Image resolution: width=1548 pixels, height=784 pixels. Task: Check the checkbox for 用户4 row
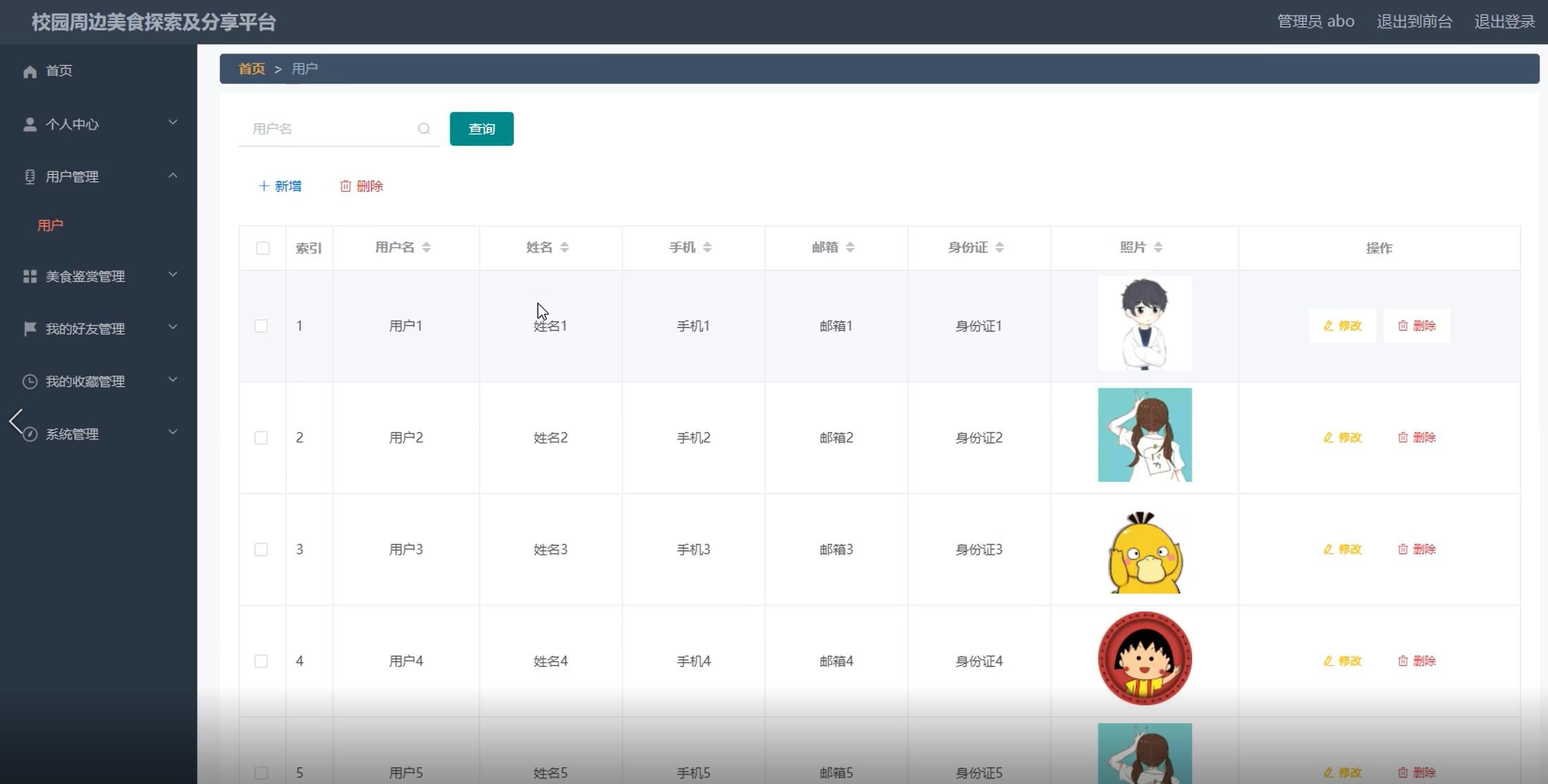point(261,661)
